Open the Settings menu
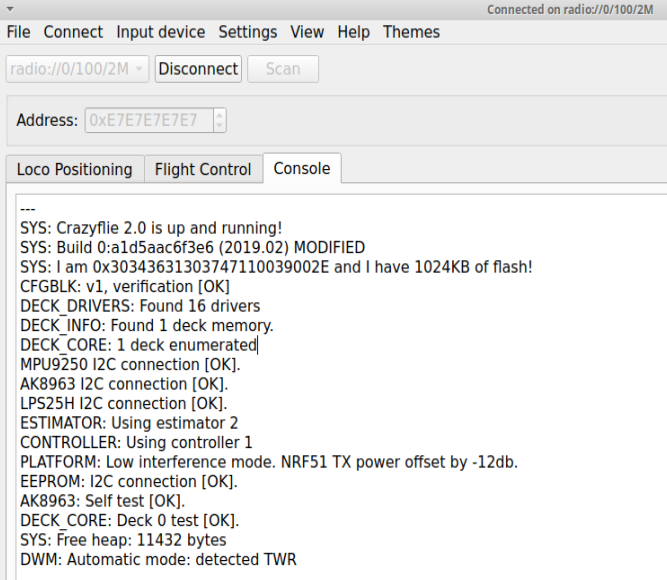The width and height of the screenshot is (667, 580). click(x=250, y=32)
